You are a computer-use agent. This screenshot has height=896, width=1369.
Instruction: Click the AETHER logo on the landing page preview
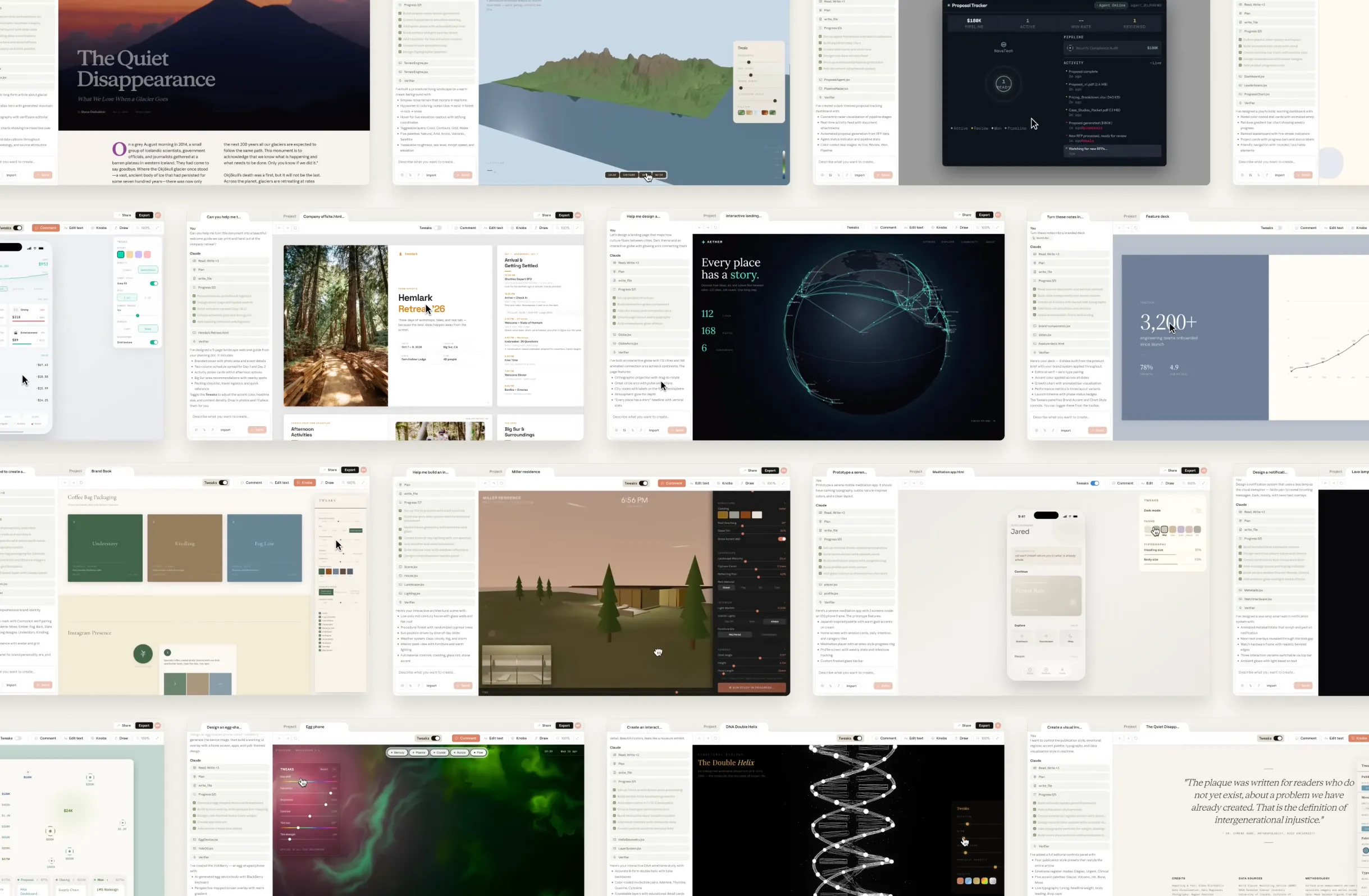[712, 242]
